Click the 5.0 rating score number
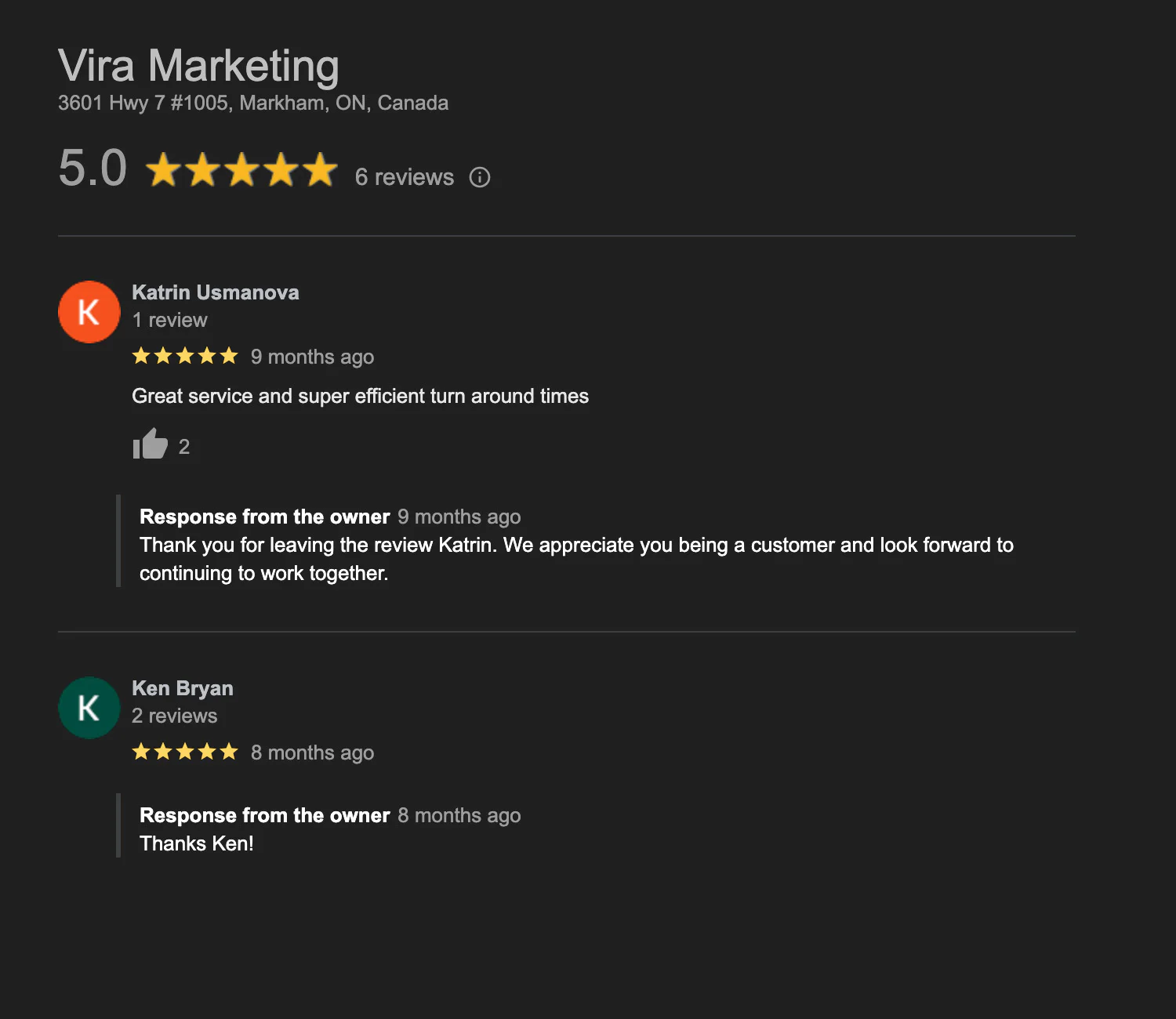This screenshot has width=1176, height=1019. coord(93,167)
